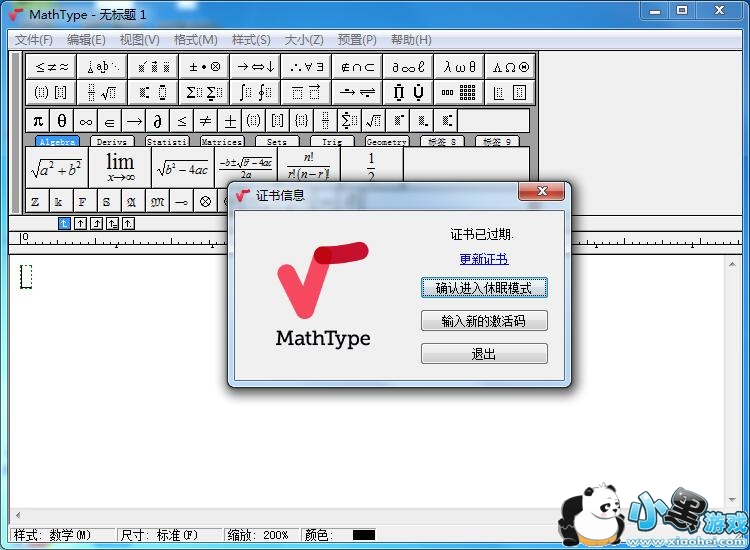Open the set theory symbols palette (∉∩⊂)
Image resolution: width=750 pixels, height=550 pixels.
coord(357,67)
